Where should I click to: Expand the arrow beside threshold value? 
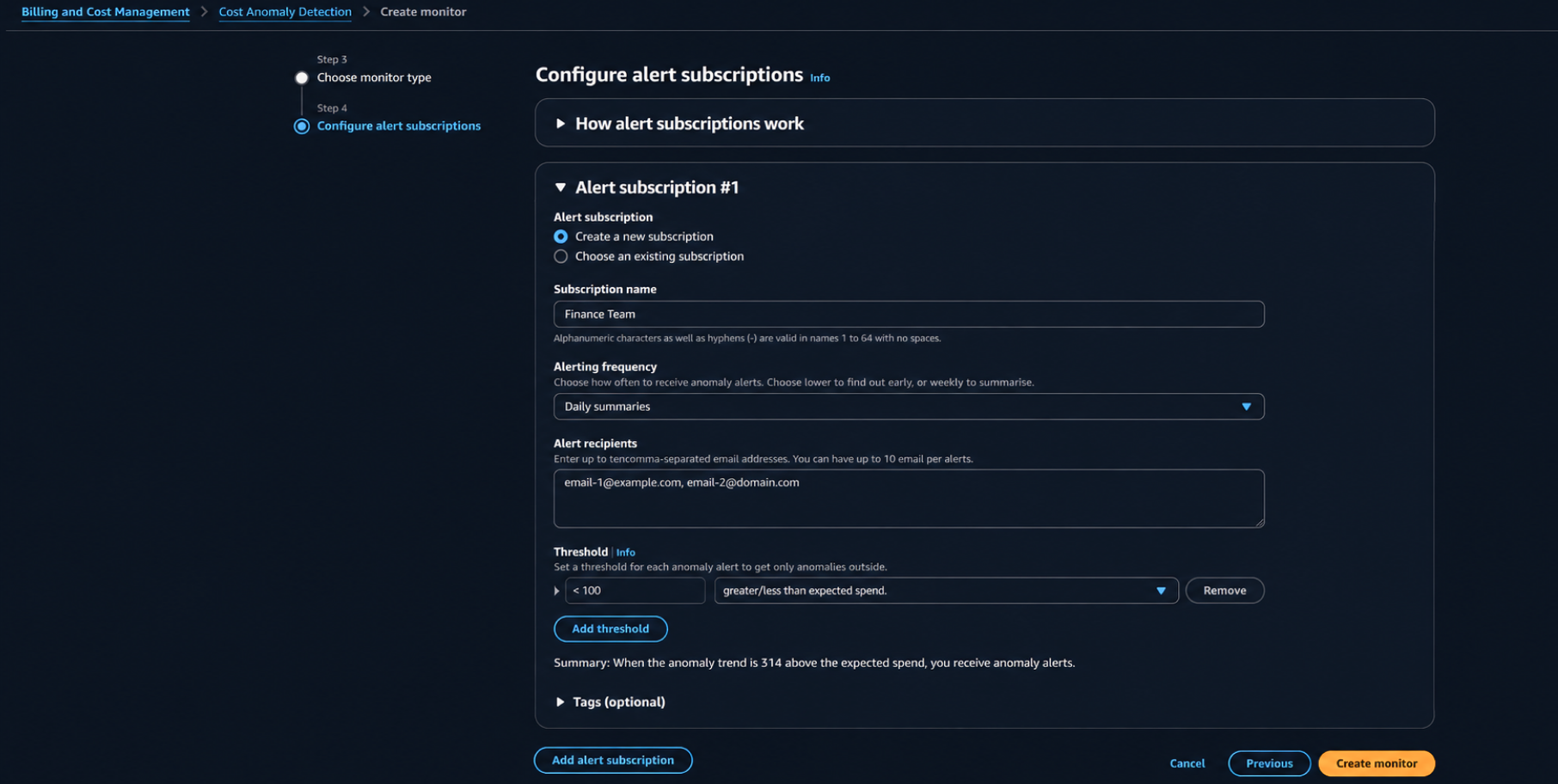click(557, 591)
